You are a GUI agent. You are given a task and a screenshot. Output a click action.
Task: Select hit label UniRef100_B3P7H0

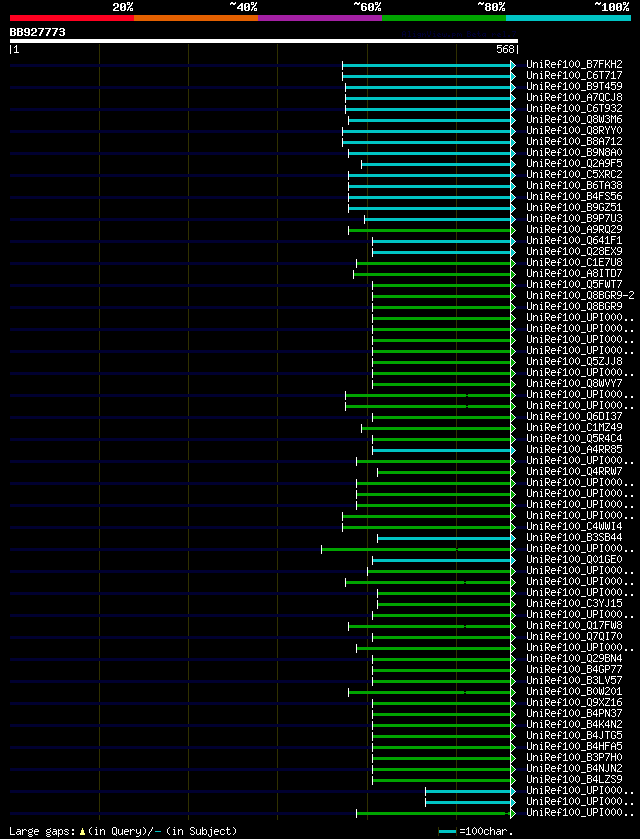(x=574, y=758)
